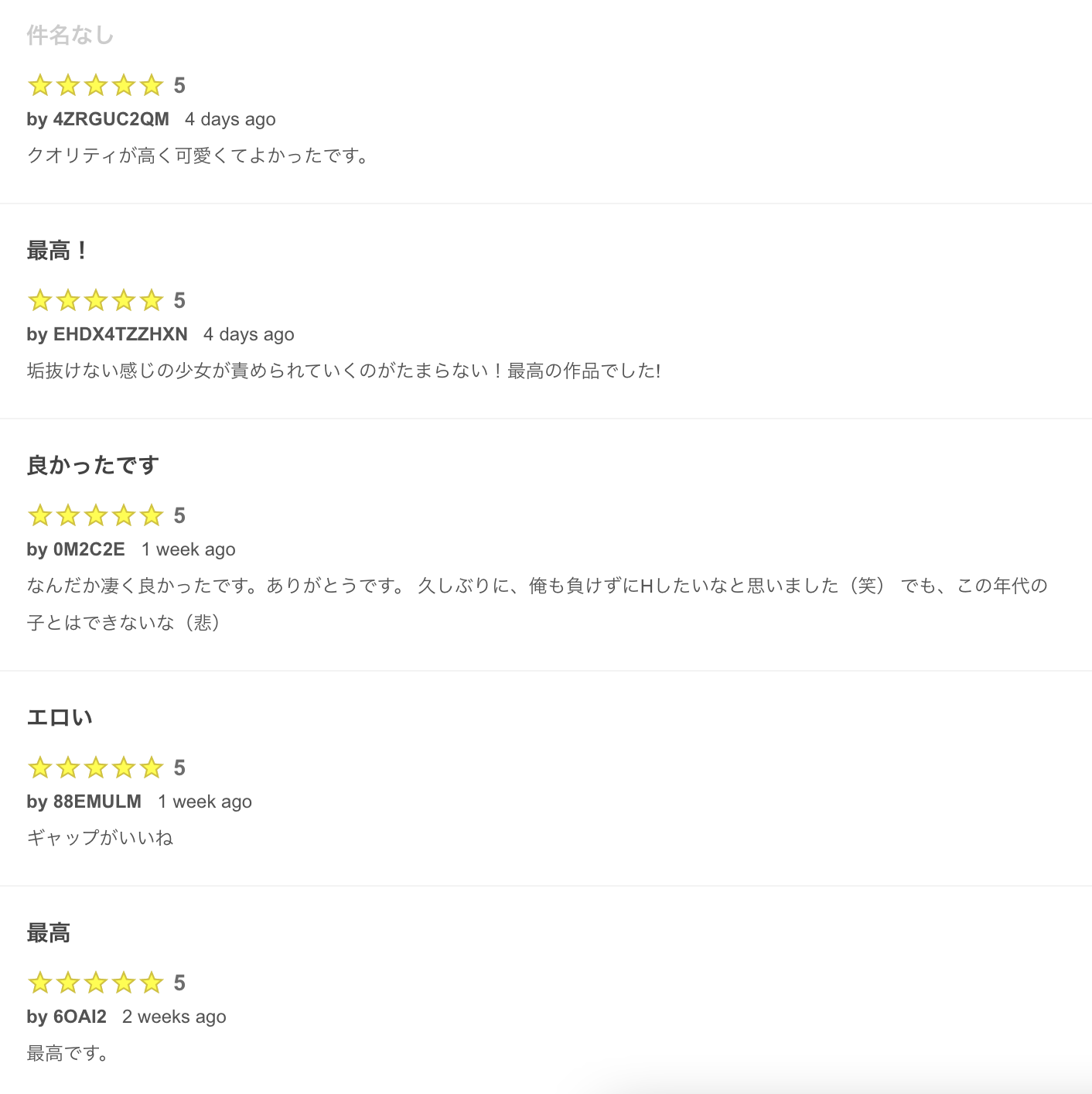The width and height of the screenshot is (1092, 1094).
Task: Click the "2 weeks ago" timestamp
Action: [x=174, y=1017]
